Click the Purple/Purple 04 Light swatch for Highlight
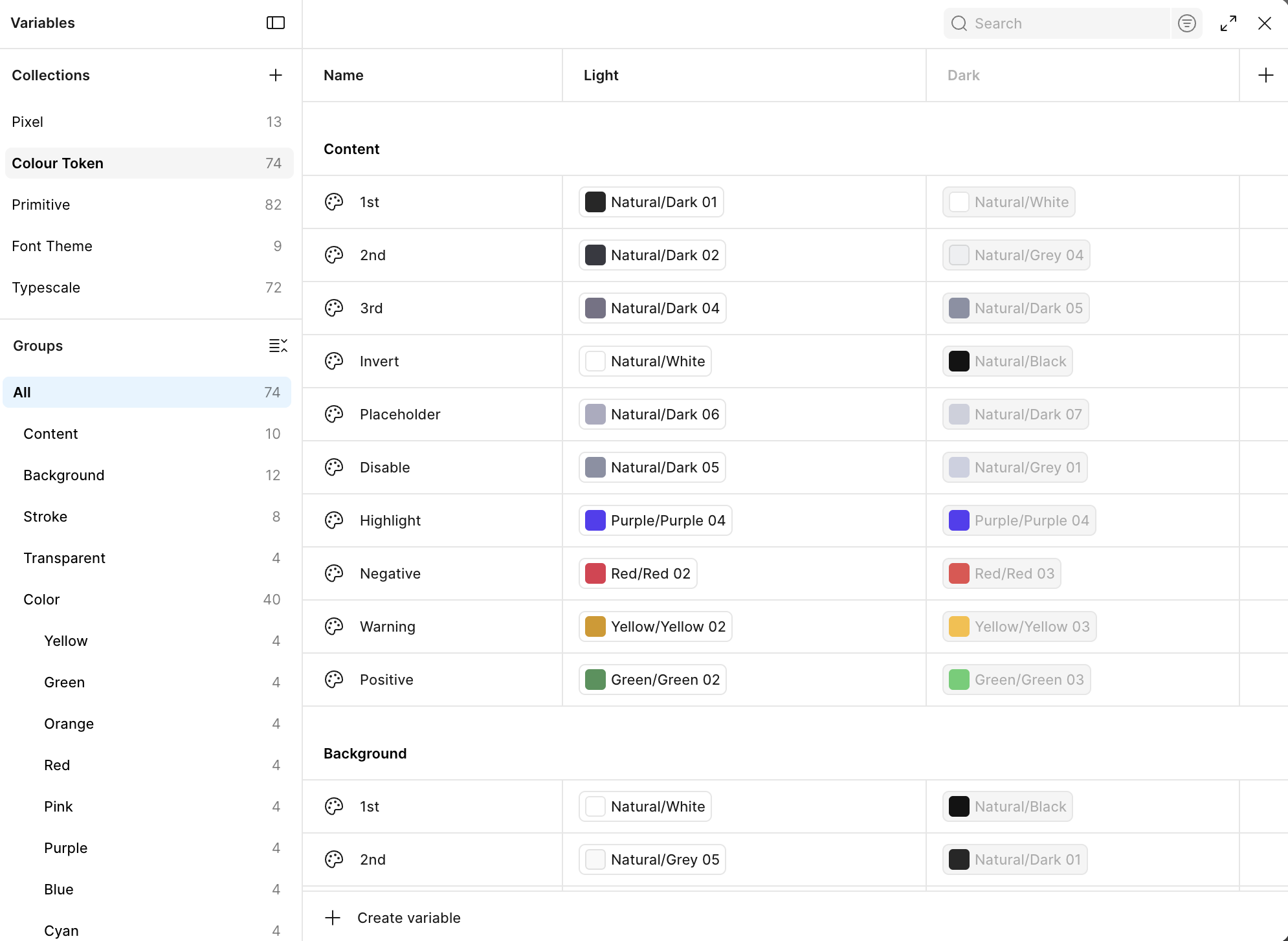This screenshot has height=941, width=1288. pos(595,520)
